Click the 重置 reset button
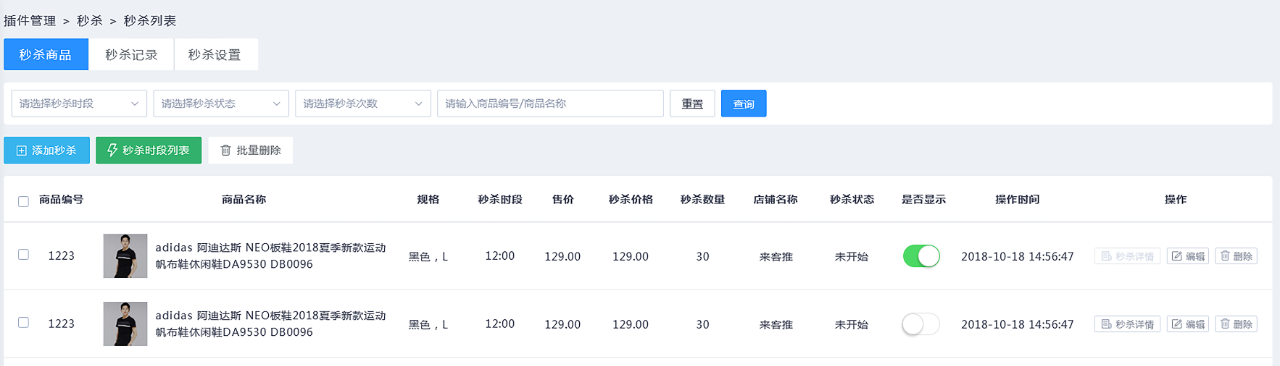The width and height of the screenshot is (1280, 366). [x=692, y=104]
